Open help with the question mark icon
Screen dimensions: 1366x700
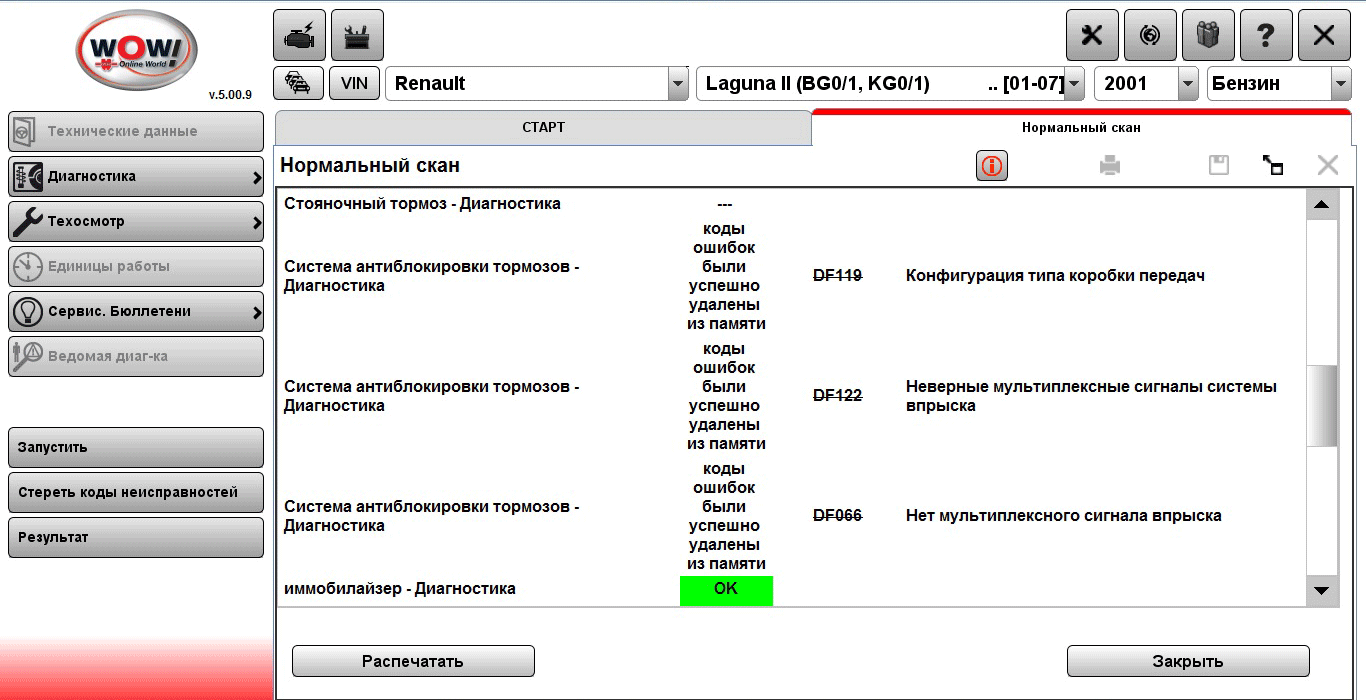click(x=1266, y=36)
